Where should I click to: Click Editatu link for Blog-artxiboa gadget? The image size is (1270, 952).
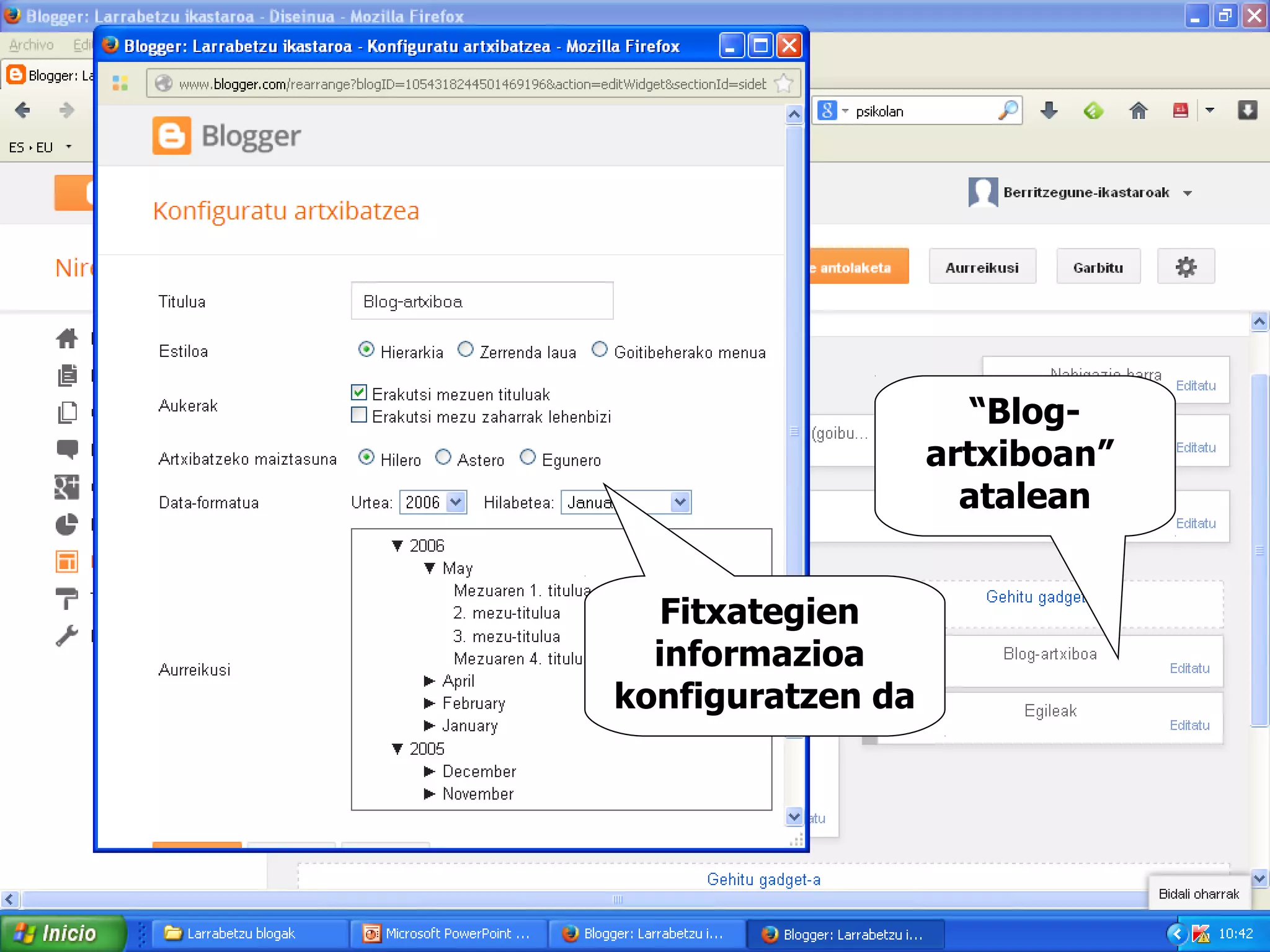coord(1189,668)
